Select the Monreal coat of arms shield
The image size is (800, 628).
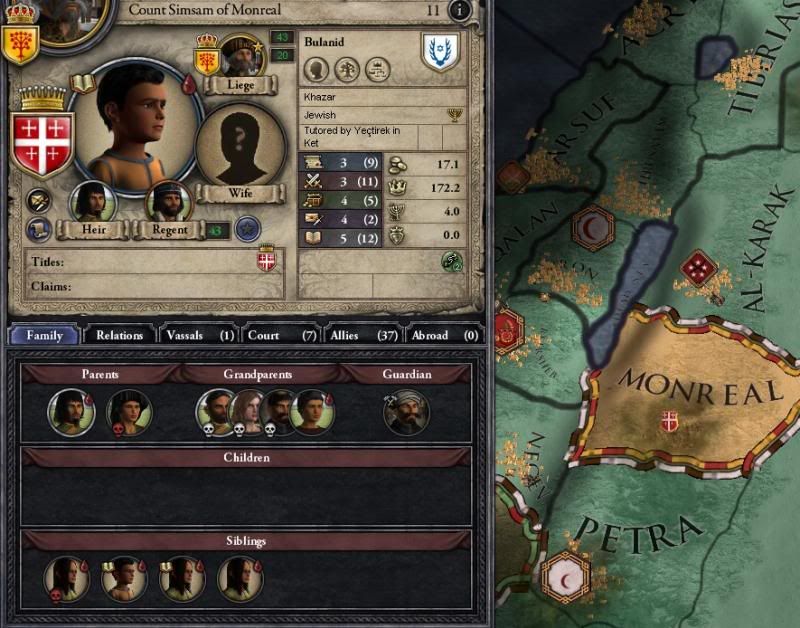[x=42, y=145]
